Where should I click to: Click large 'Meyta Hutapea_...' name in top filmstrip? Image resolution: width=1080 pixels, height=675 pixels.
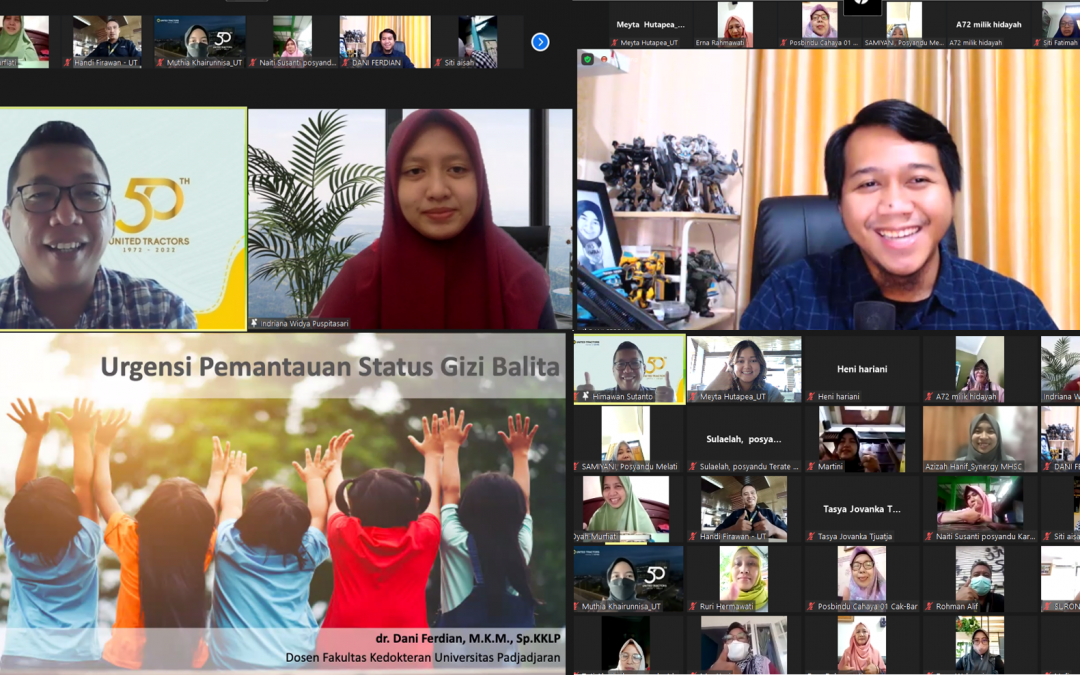coord(650,25)
